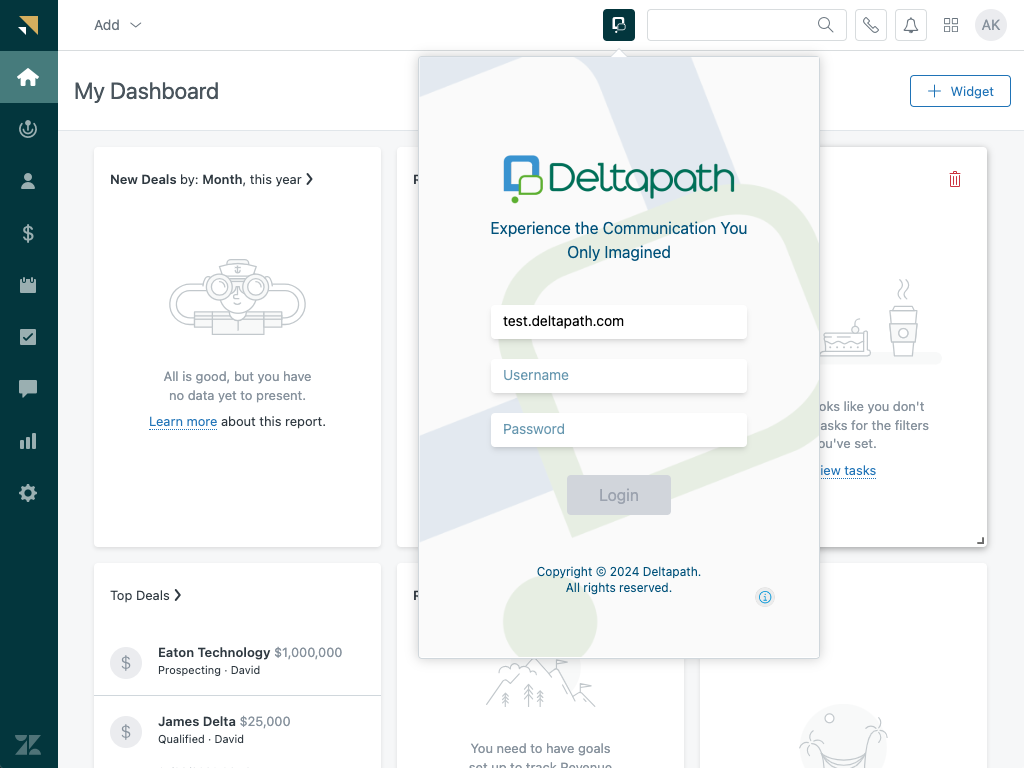
Task: Open Settings gear in sidebar
Action: [x=28, y=493]
